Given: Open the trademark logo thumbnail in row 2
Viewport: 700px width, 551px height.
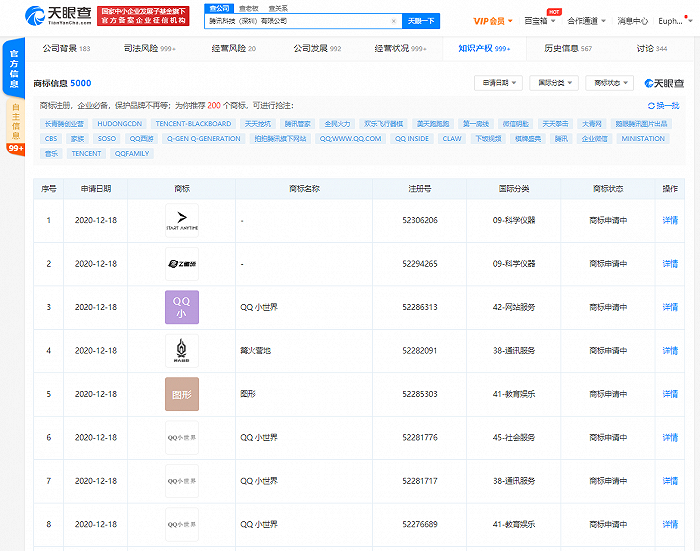Looking at the screenshot, I should click(182, 264).
